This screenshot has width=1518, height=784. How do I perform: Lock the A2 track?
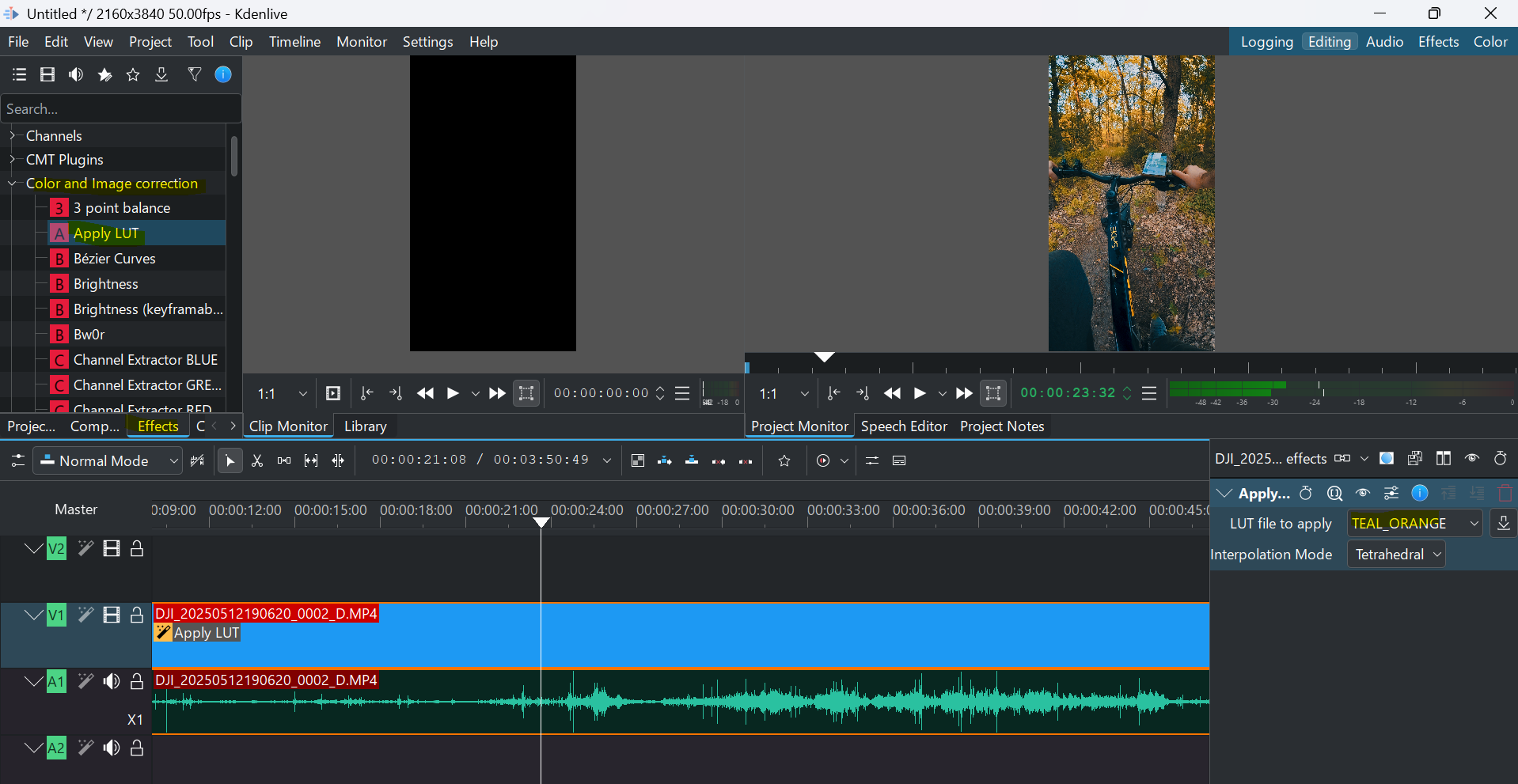pos(137,748)
